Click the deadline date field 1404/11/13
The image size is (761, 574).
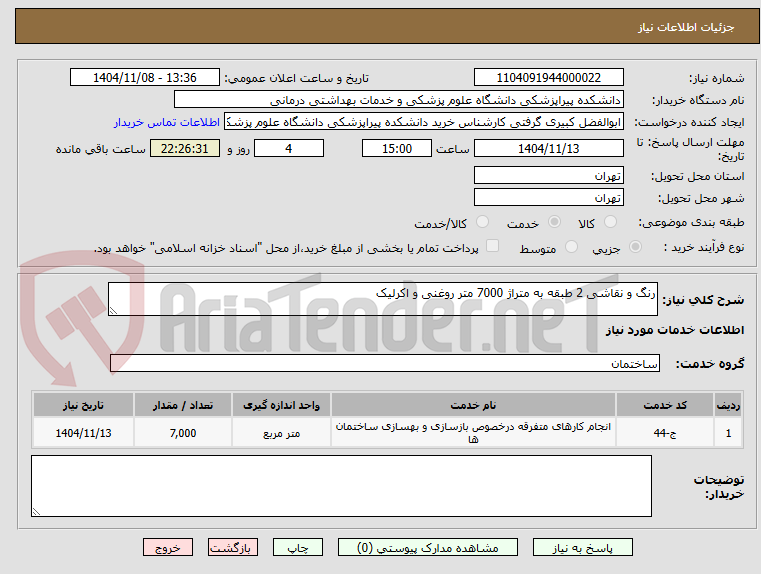point(548,148)
